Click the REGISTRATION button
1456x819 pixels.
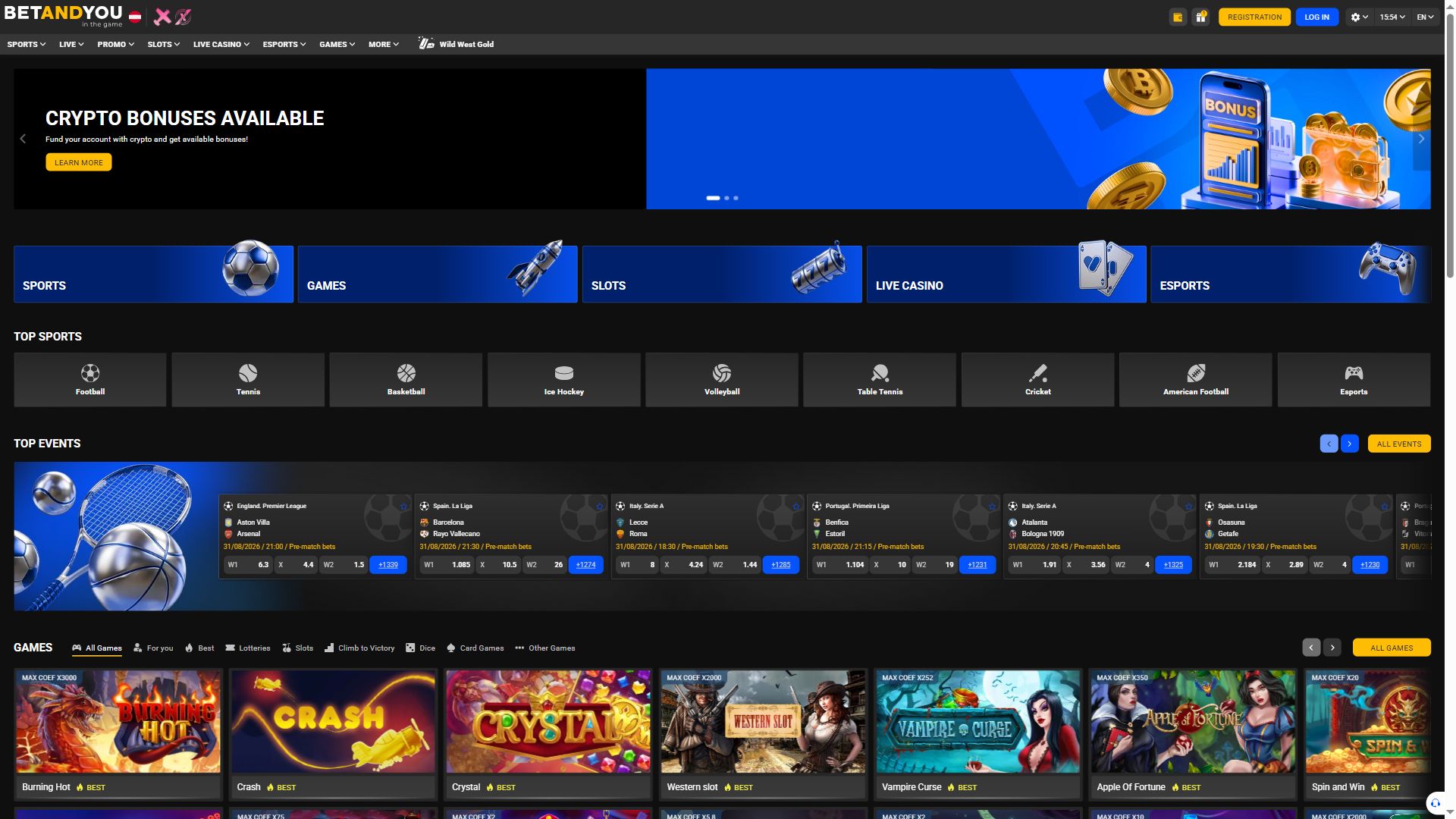coord(1254,17)
